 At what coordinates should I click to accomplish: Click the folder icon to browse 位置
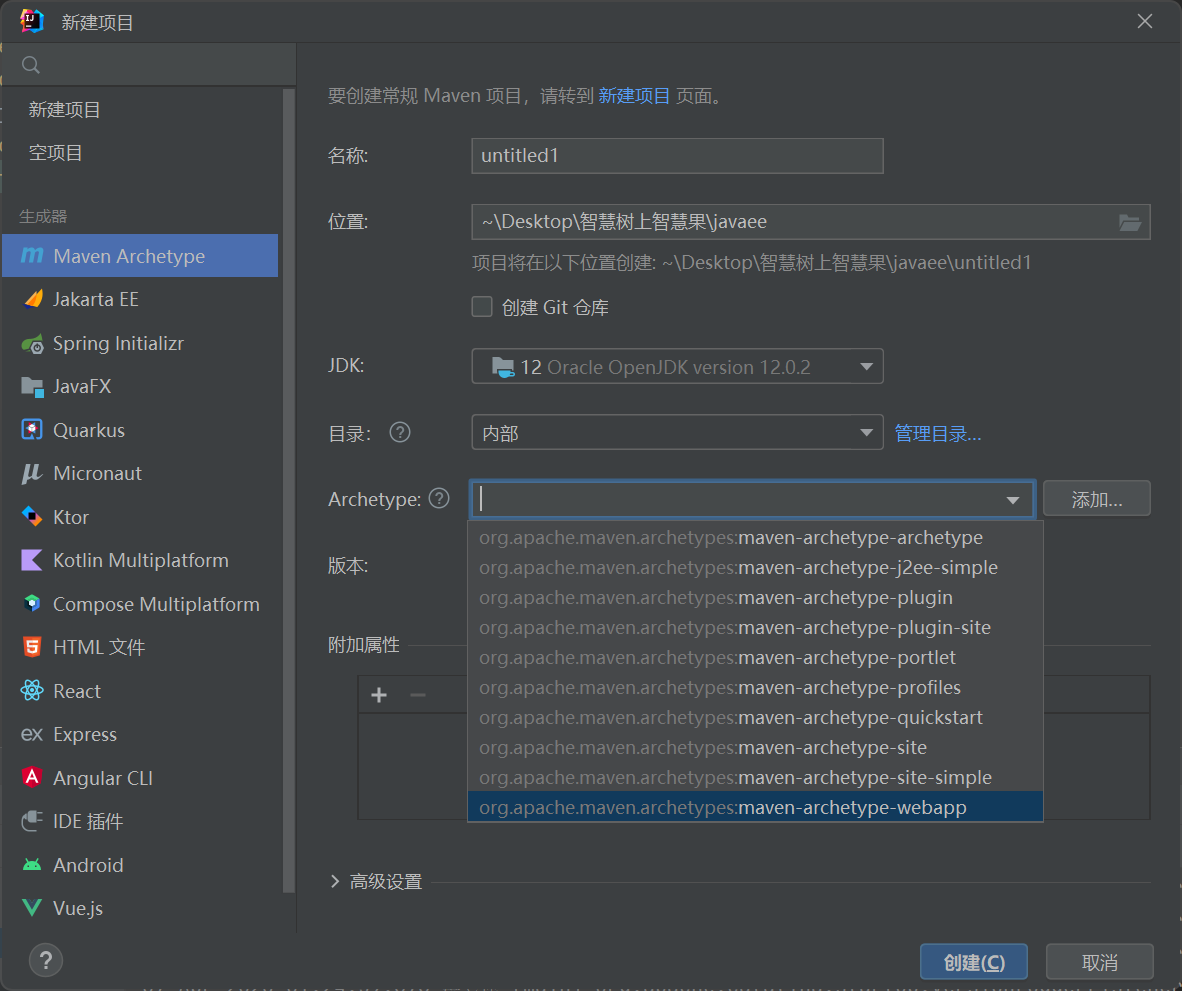click(1131, 222)
